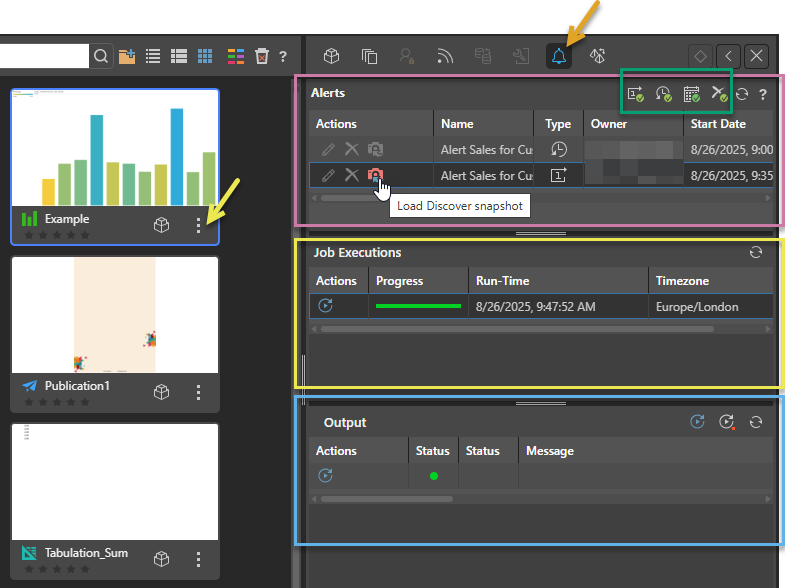
Task: Sort alerts by the Name column header
Action: click(458, 124)
